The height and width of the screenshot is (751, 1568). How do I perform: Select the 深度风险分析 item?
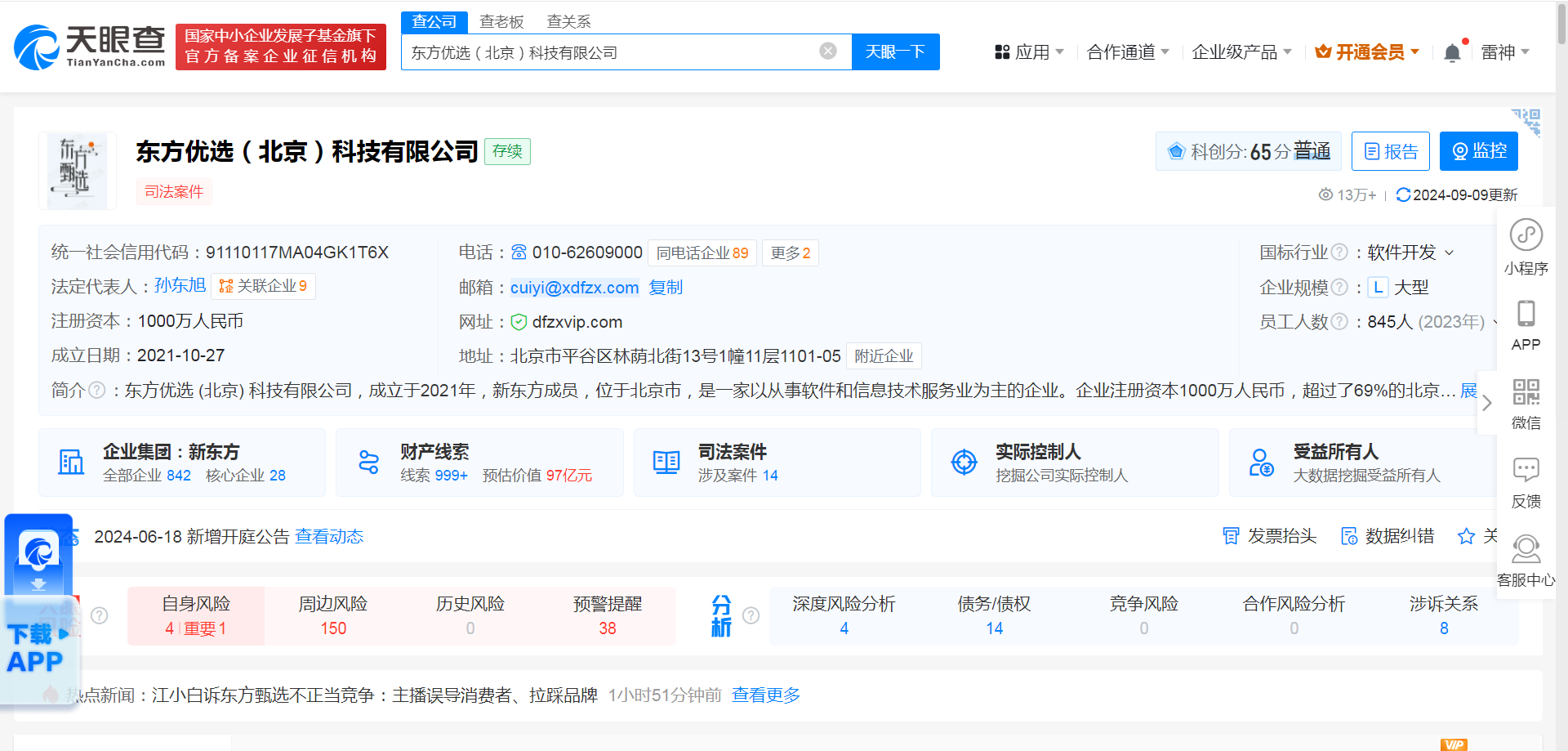(x=844, y=615)
